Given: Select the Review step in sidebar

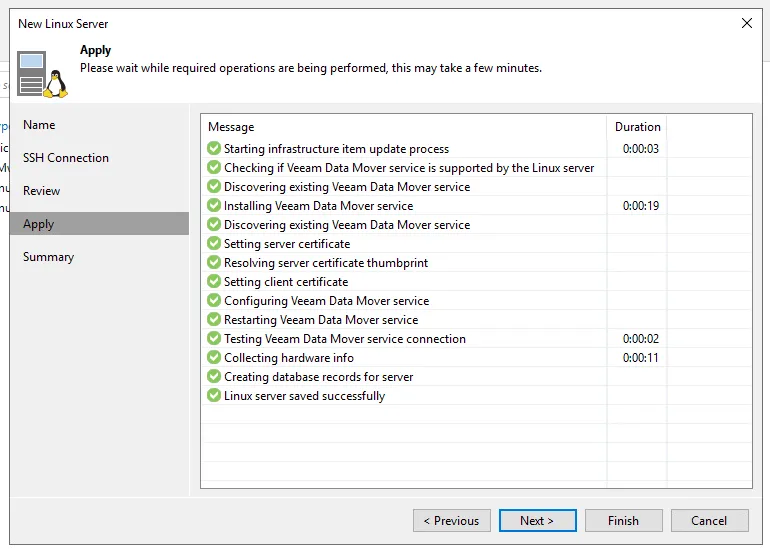Looking at the screenshot, I should pyautogui.click(x=42, y=191).
